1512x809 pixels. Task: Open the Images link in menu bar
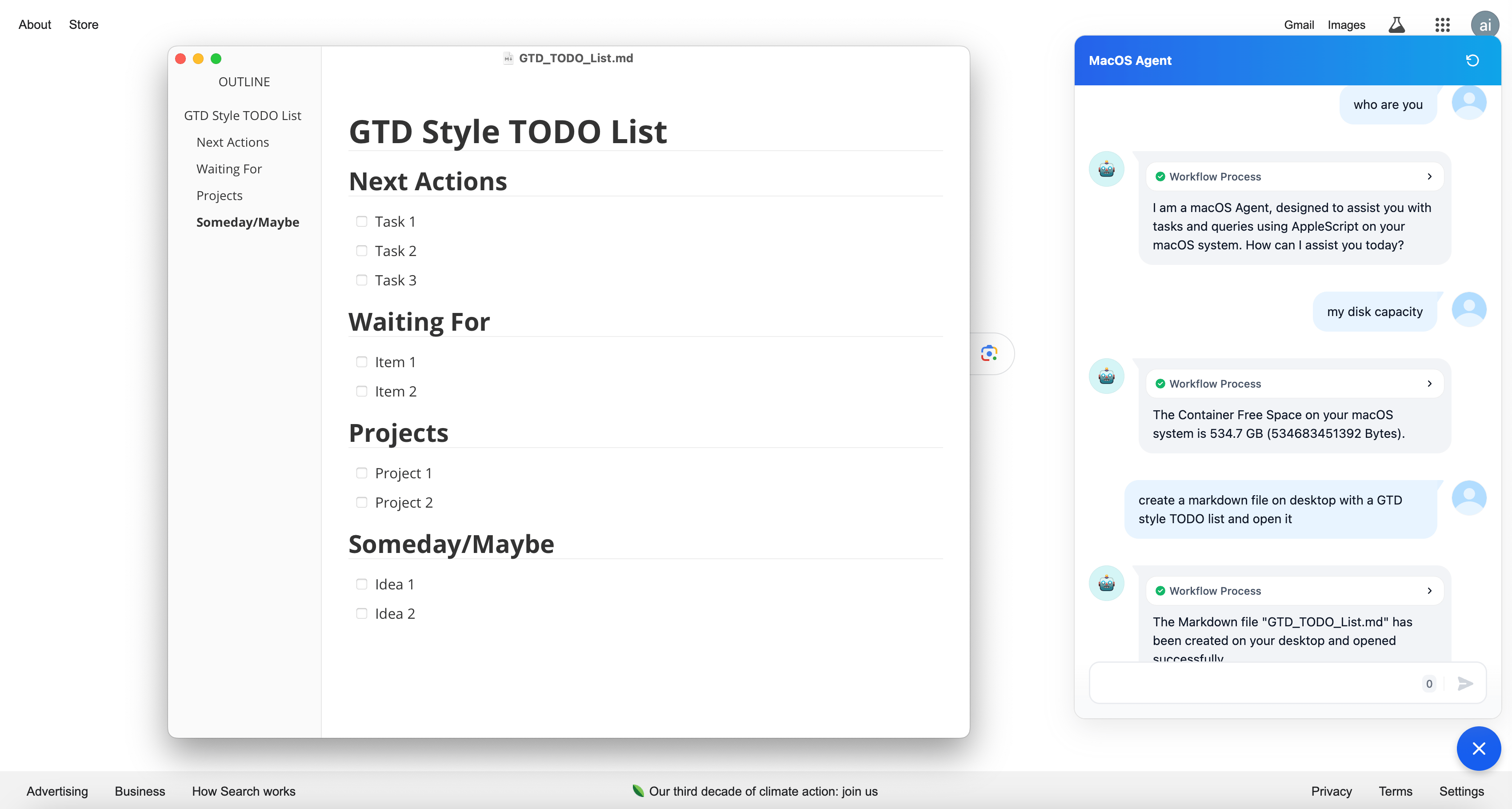tap(1345, 24)
